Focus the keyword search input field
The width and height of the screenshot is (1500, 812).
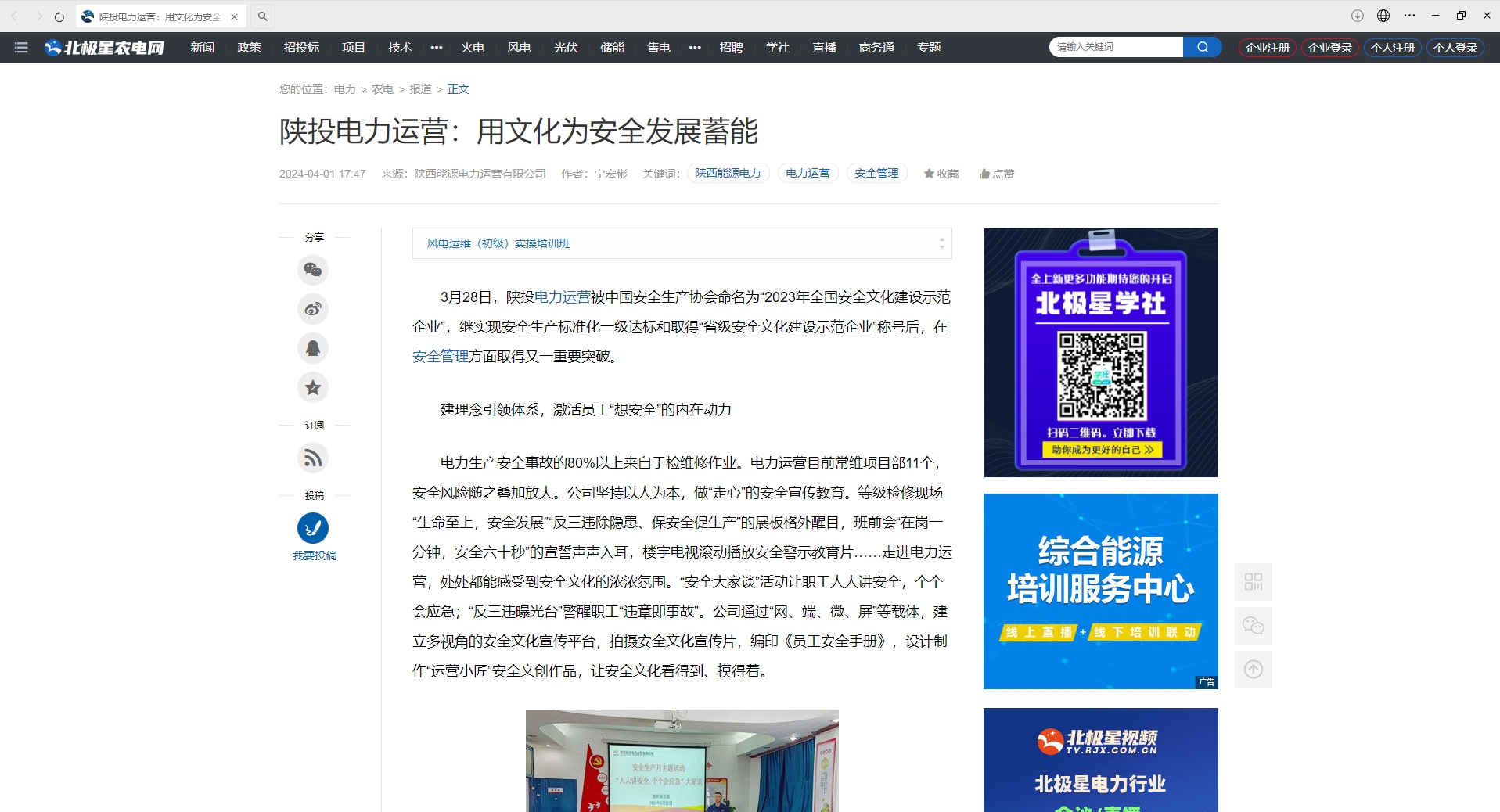click(x=1115, y=47)
